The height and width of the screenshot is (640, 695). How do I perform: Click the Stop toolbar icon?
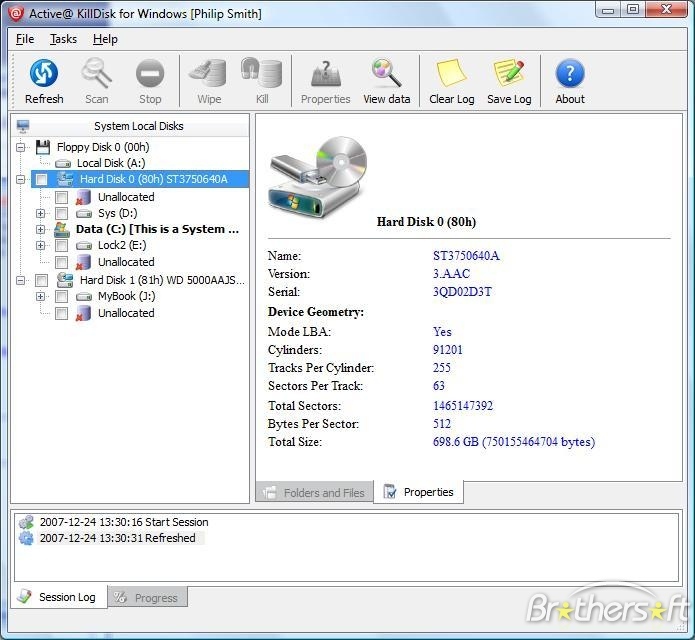[x=150, y=73]
